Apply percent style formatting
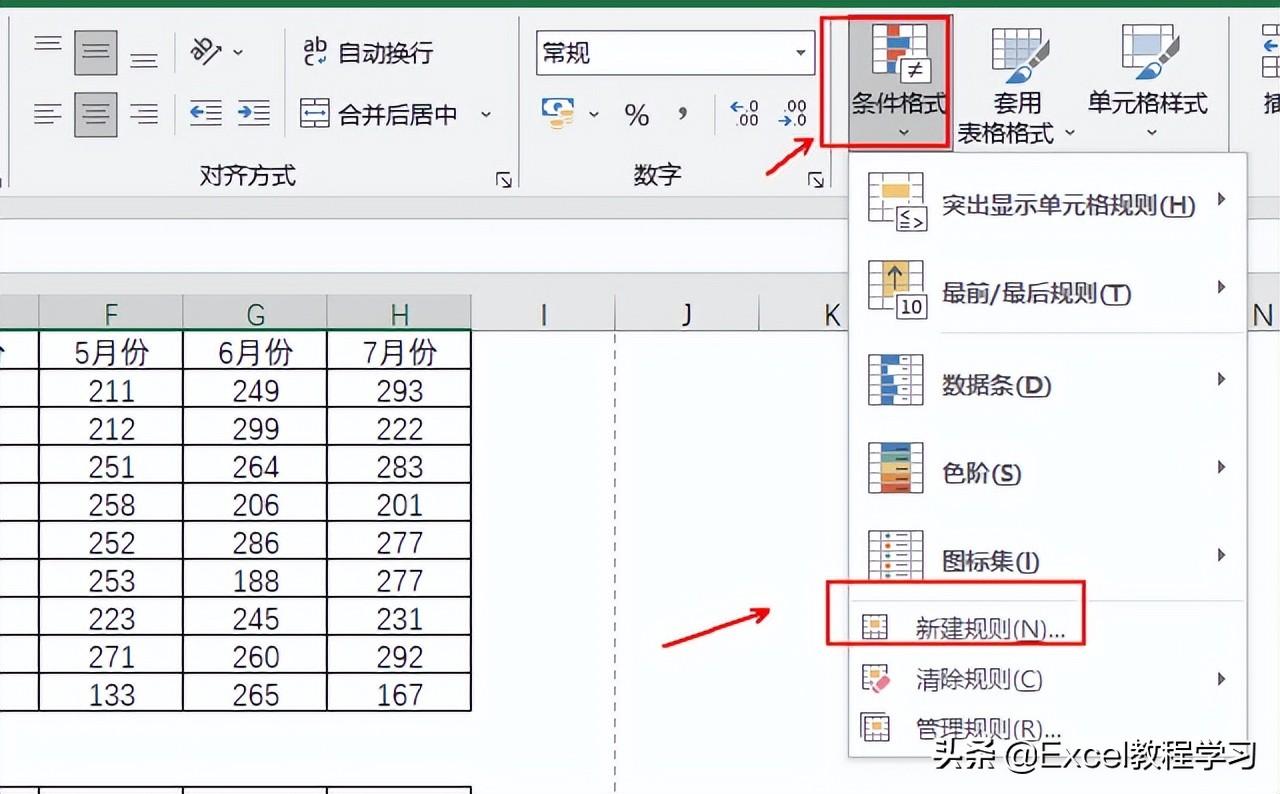 pos(637,114)
